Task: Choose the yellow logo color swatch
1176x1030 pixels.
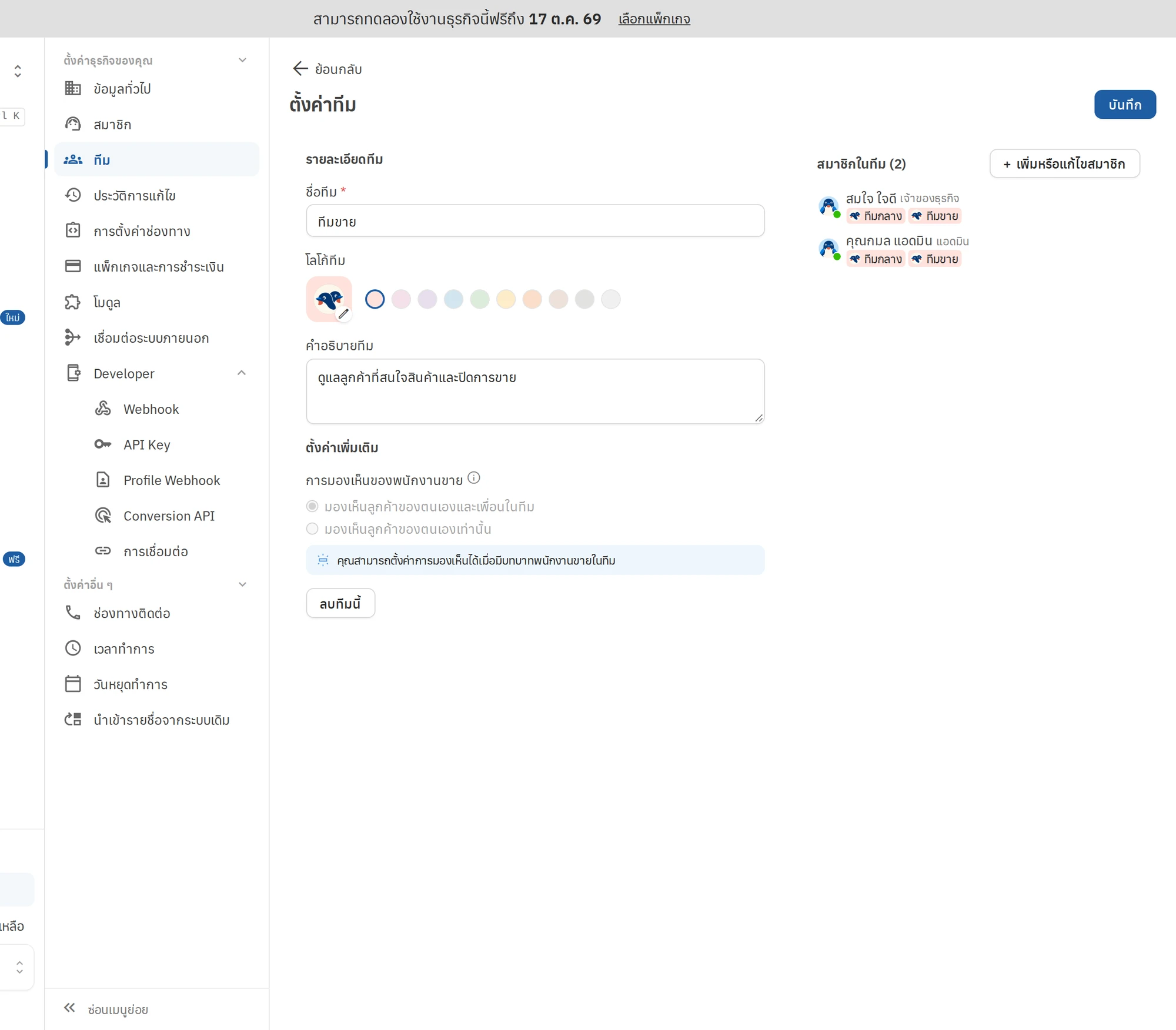Action: [x=506, y=299]
